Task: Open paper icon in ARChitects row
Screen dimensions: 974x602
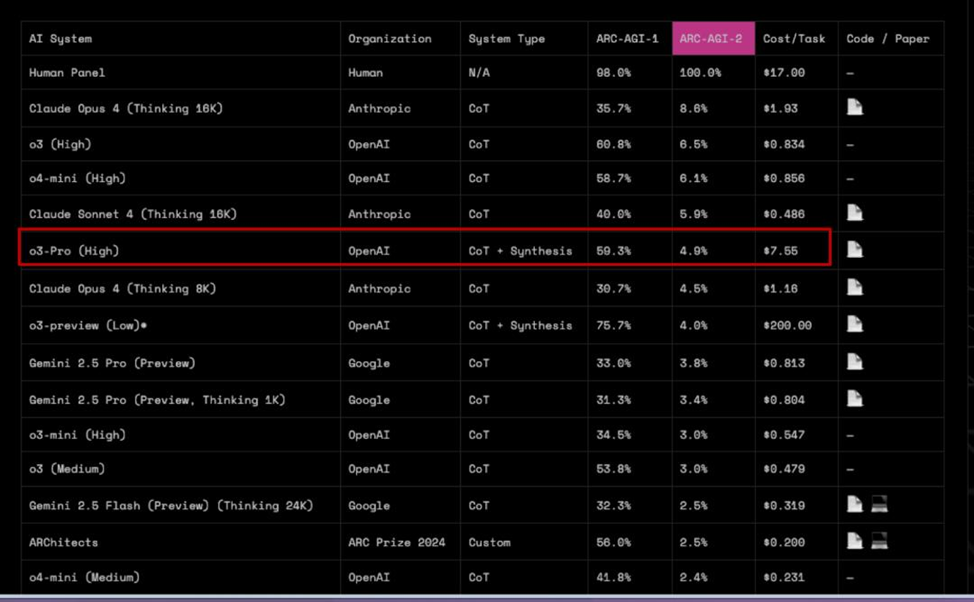Action: (x=855, y=541)
